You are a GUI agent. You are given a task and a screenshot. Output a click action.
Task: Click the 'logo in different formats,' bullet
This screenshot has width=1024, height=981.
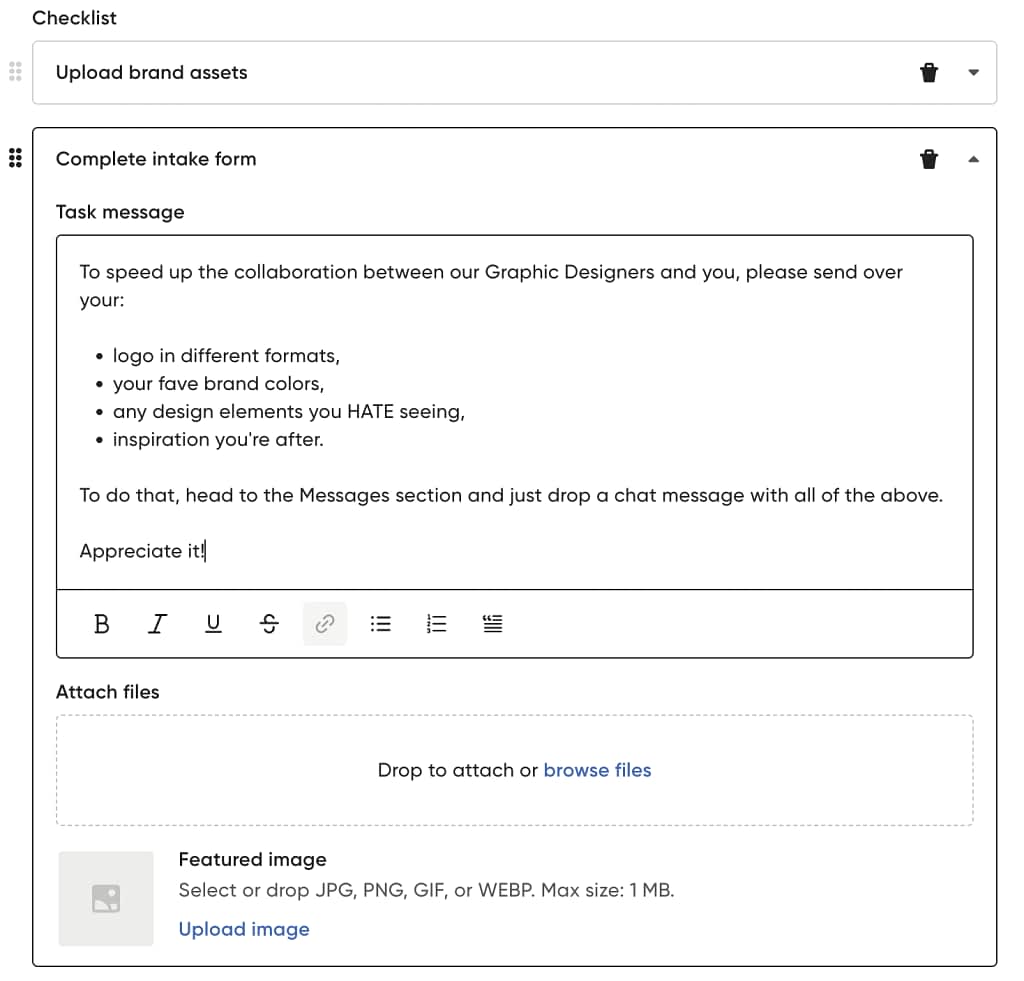[226, 356]
